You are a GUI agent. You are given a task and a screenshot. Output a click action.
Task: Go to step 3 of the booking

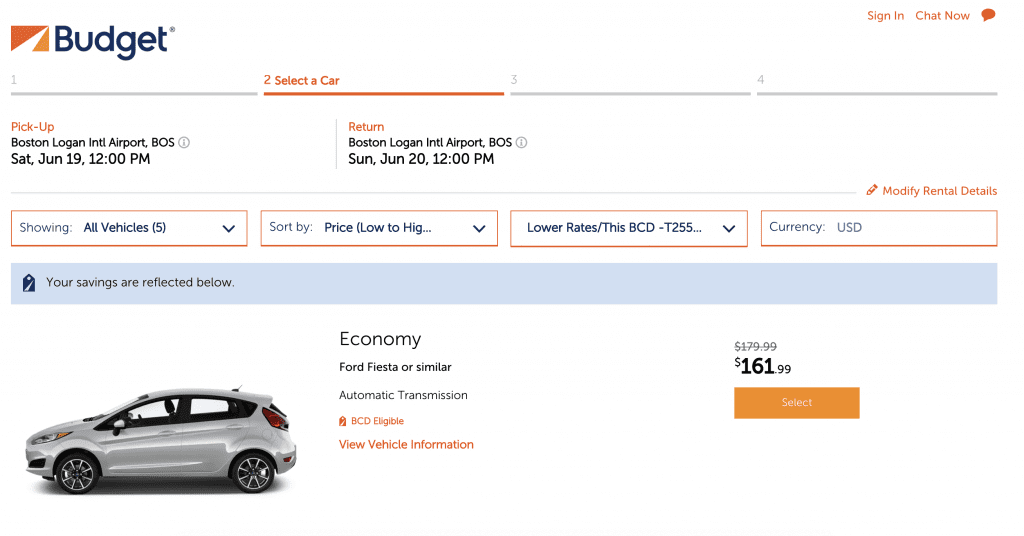click(x=630, y=84)
